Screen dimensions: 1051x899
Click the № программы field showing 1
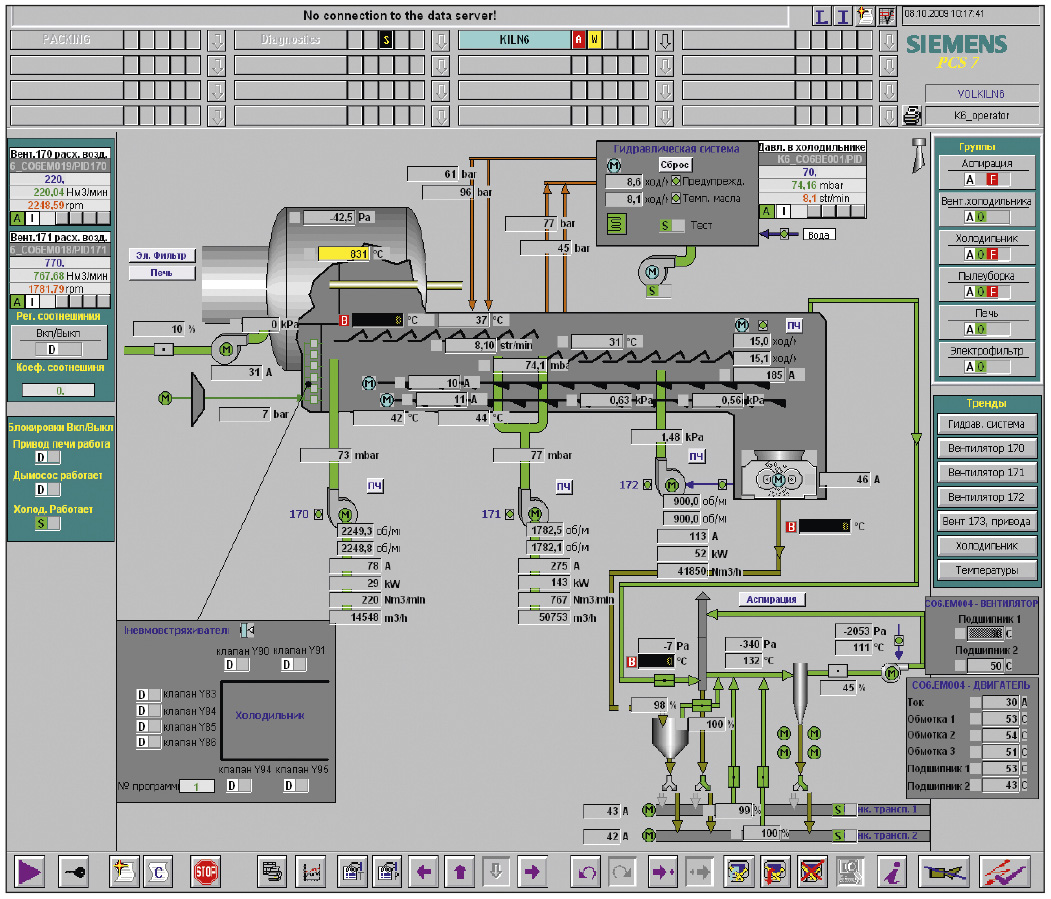coord(196,786)
